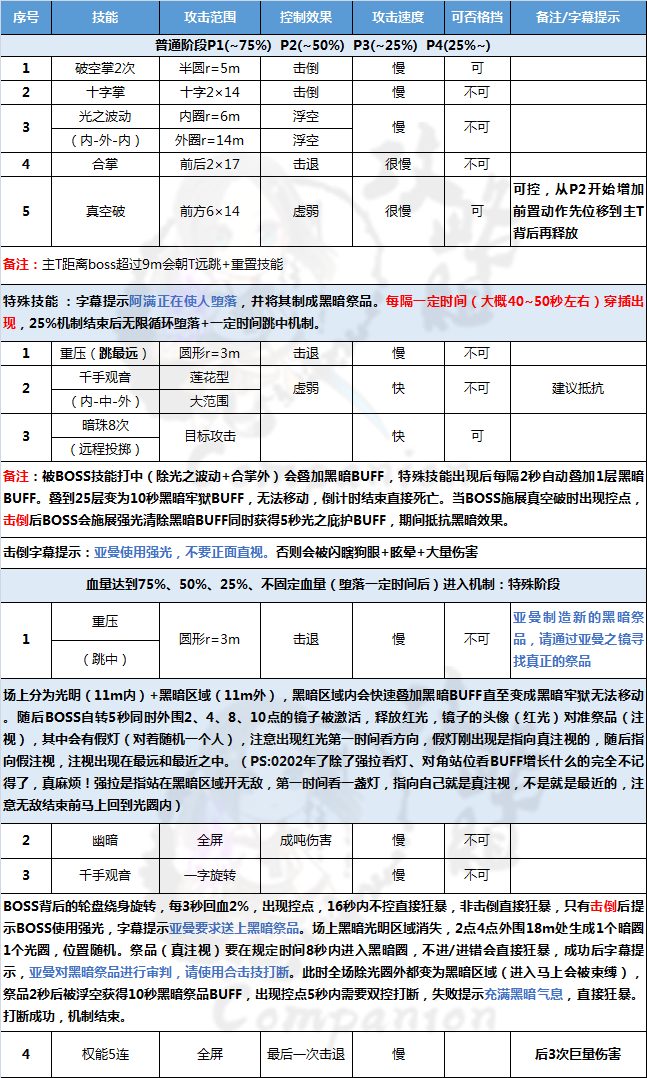Click the 莲花型 range cell
The image size is (647, 1078).
pyautogui.click(x=209, y=377)
